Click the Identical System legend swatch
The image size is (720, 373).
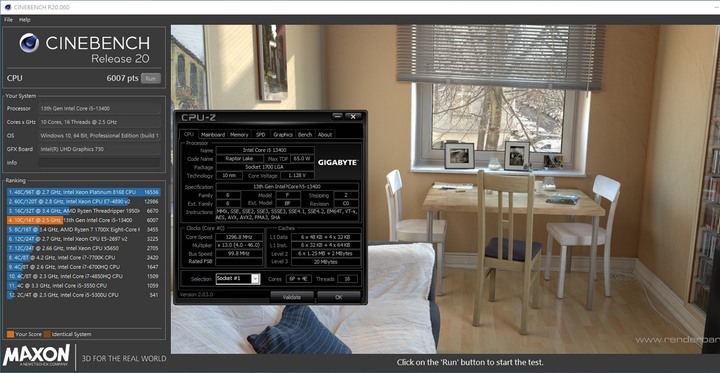(47, 334)
